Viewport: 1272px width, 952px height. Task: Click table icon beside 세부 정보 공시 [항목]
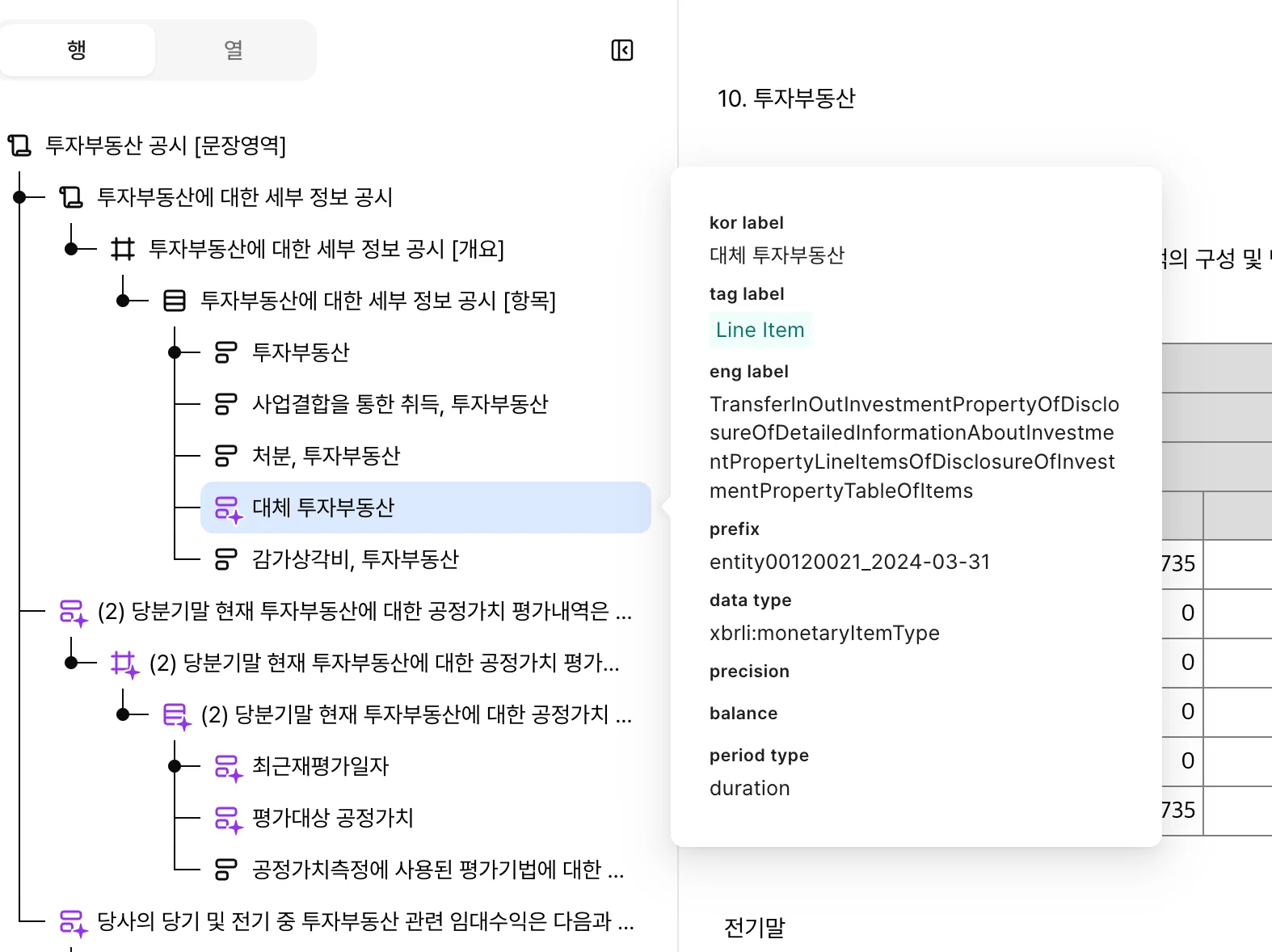(x=175, y=301)
